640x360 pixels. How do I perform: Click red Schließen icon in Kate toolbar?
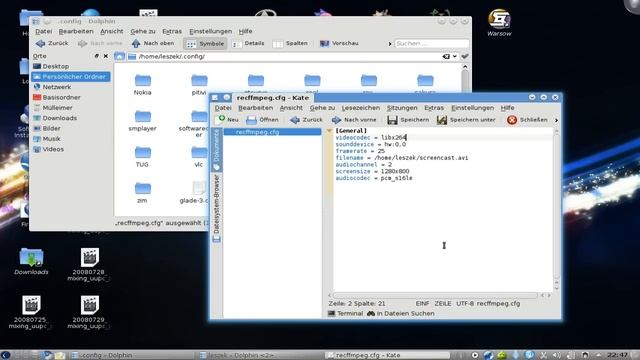[x=512, y=120]
